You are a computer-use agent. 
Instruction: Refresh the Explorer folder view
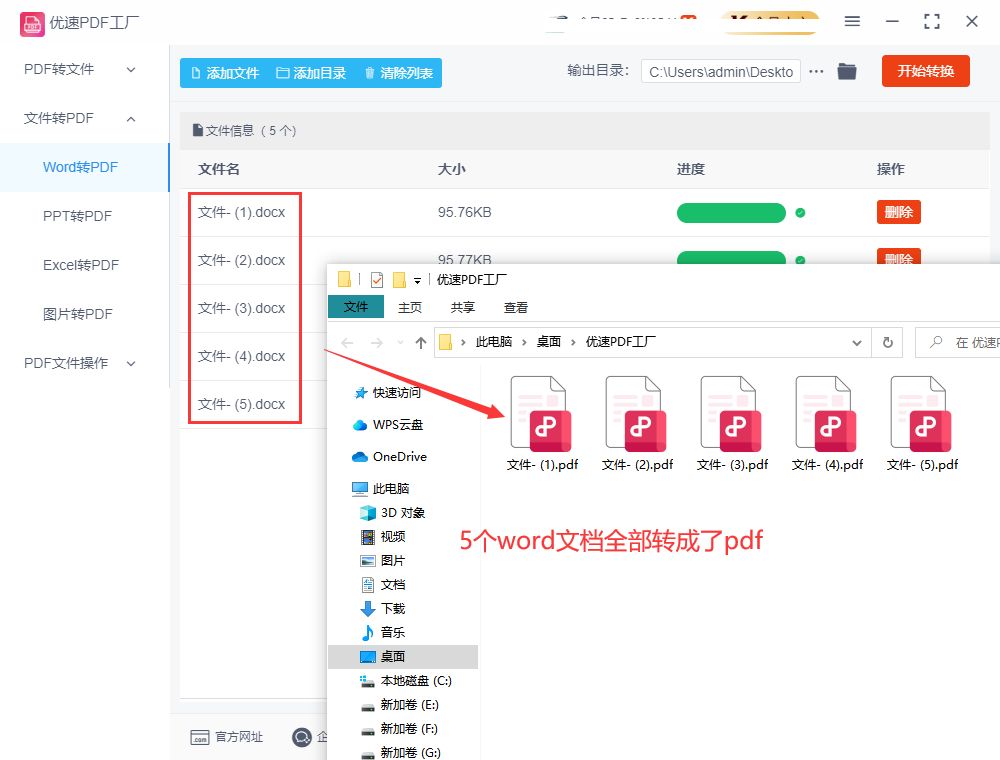coord(888,343)
